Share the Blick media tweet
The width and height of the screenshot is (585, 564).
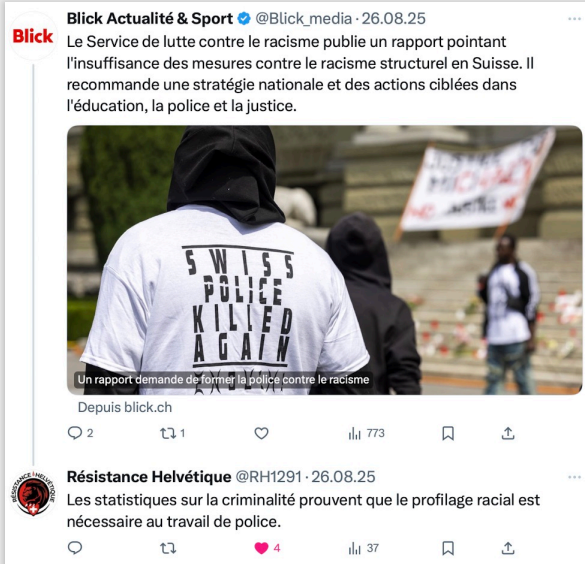[508, 433]
